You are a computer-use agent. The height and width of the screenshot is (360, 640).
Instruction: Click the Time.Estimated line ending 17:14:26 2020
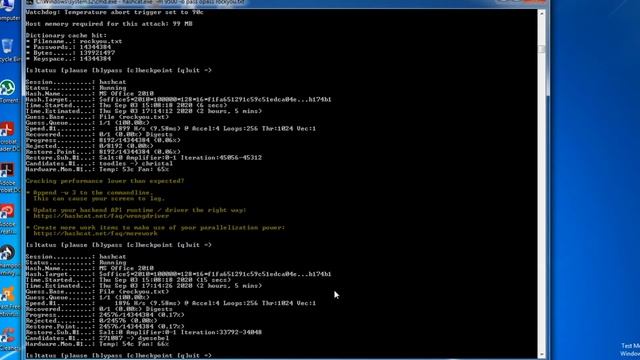point(144,286)
